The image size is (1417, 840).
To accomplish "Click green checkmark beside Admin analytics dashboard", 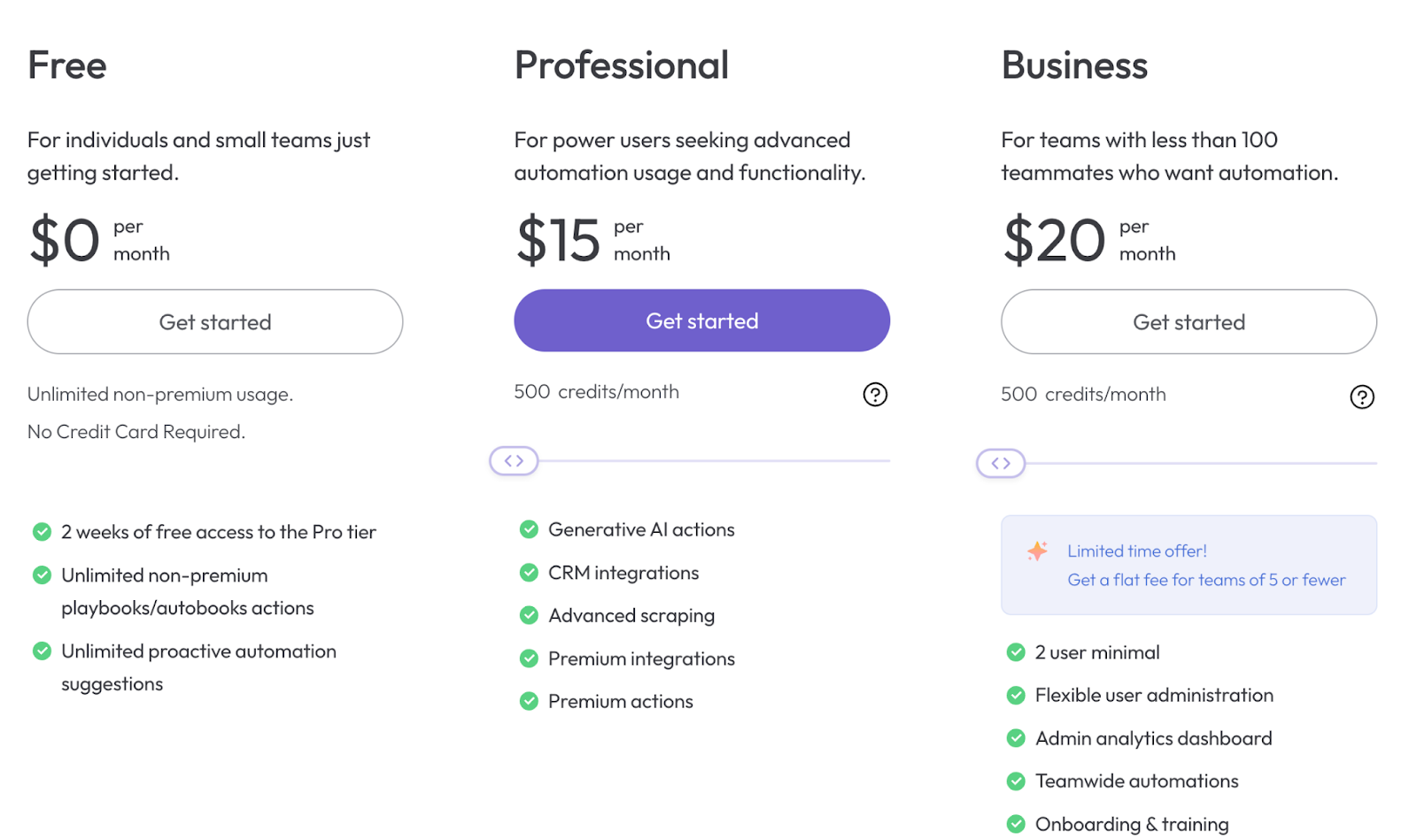I will click(1016, 738).
